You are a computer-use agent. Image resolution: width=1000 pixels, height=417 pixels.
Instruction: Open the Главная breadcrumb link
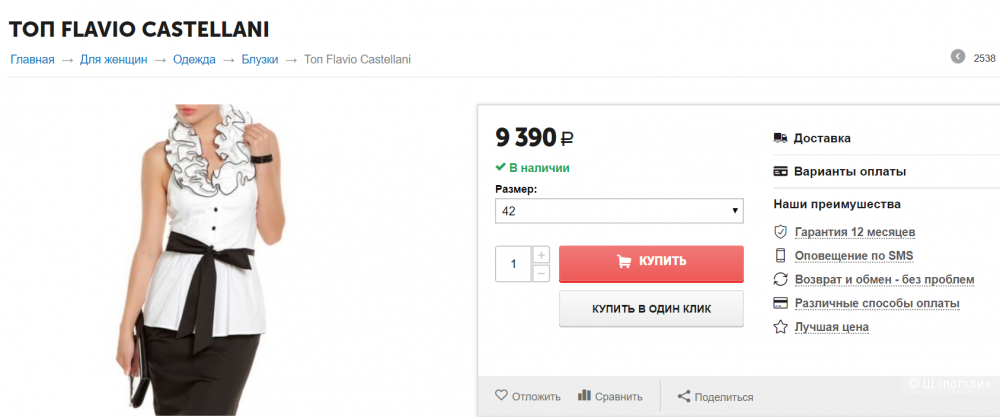tap(33, 59)
